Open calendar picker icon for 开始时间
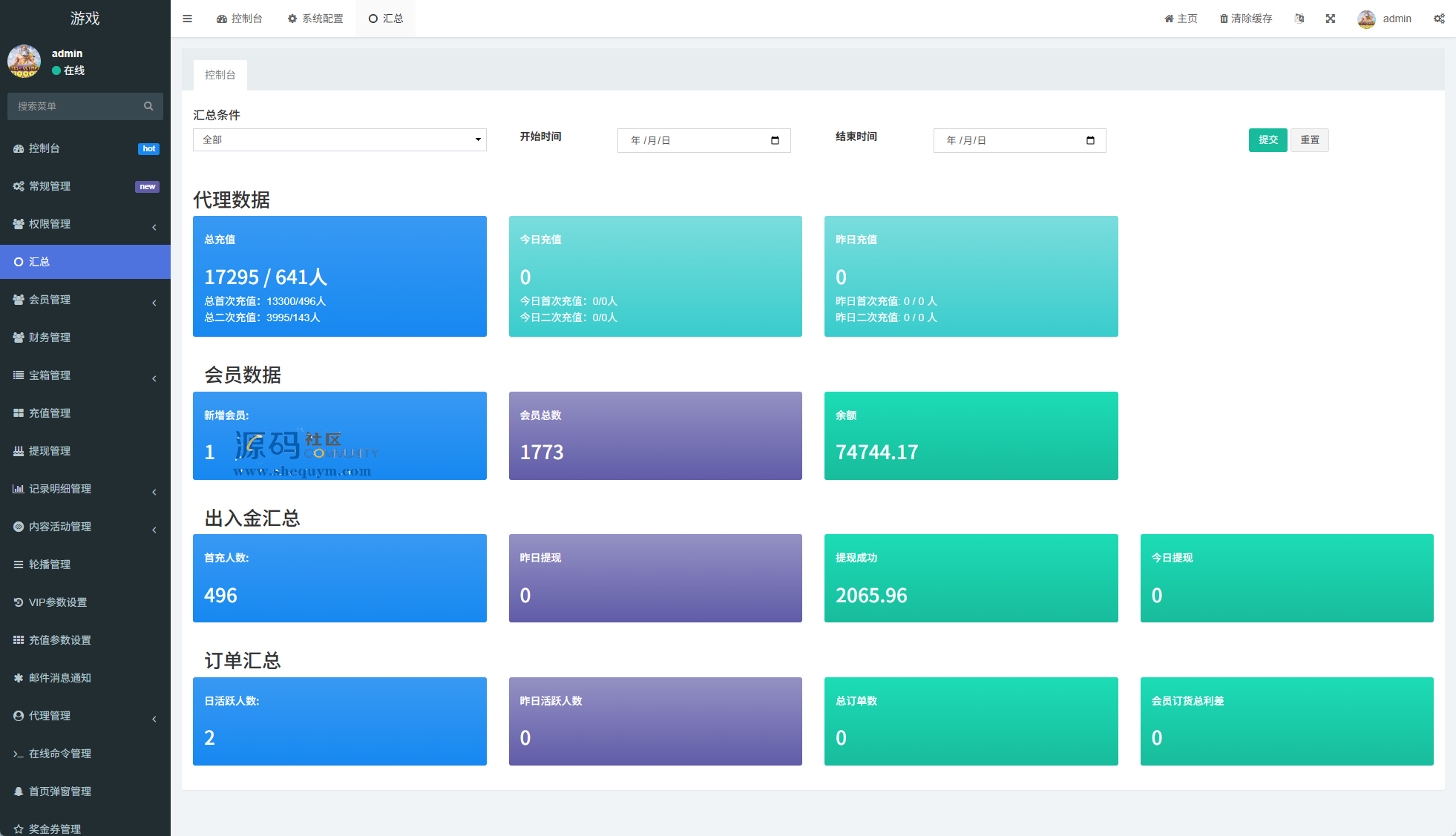Screen dimensions: 1456x836 coord(775,140)
